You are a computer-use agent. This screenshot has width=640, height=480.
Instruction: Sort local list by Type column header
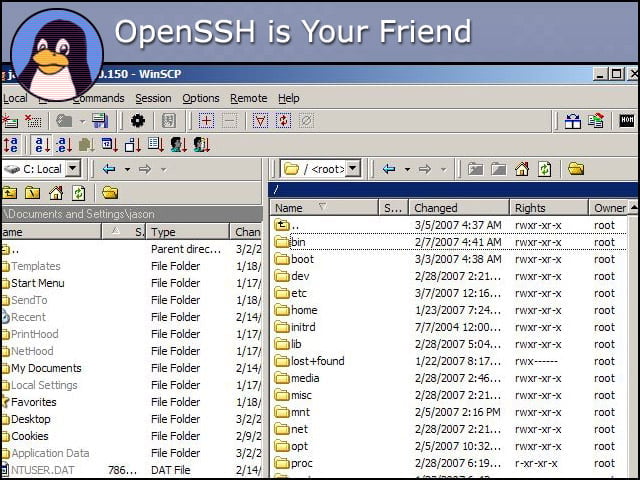[x=188, y=232]
